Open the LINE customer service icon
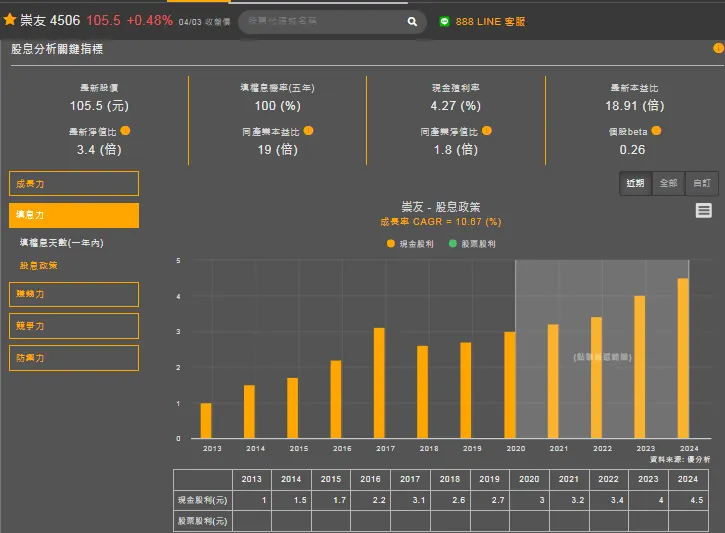 tap(444, 21)
